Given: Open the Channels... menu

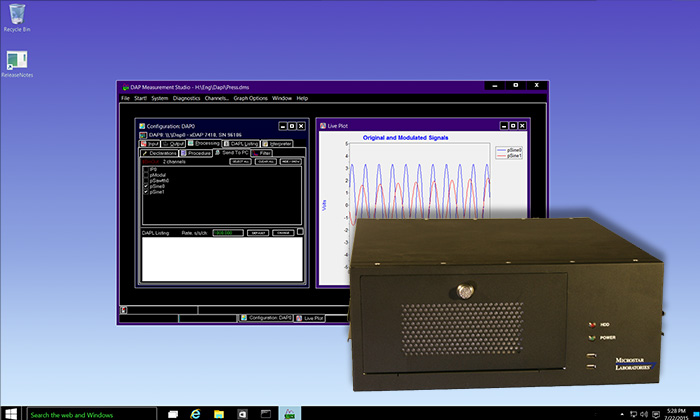Looking at the screenshot, I should (217, 98).
